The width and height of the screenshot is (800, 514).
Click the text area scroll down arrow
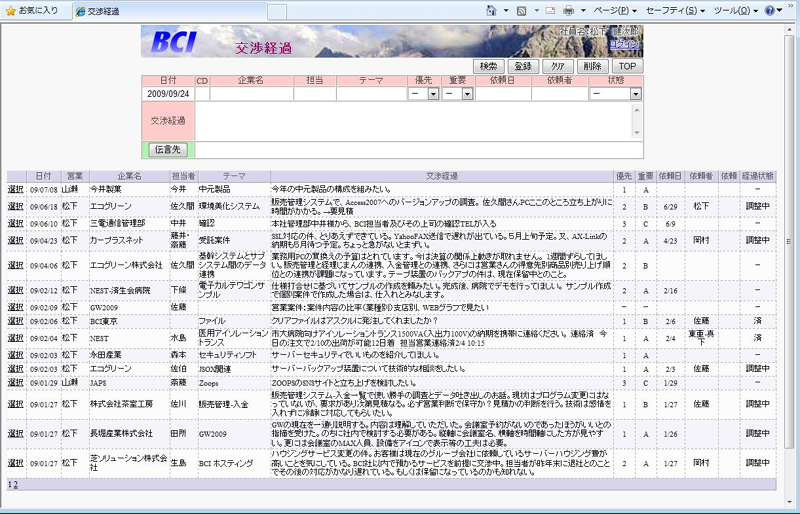click(x=637, y=133)
